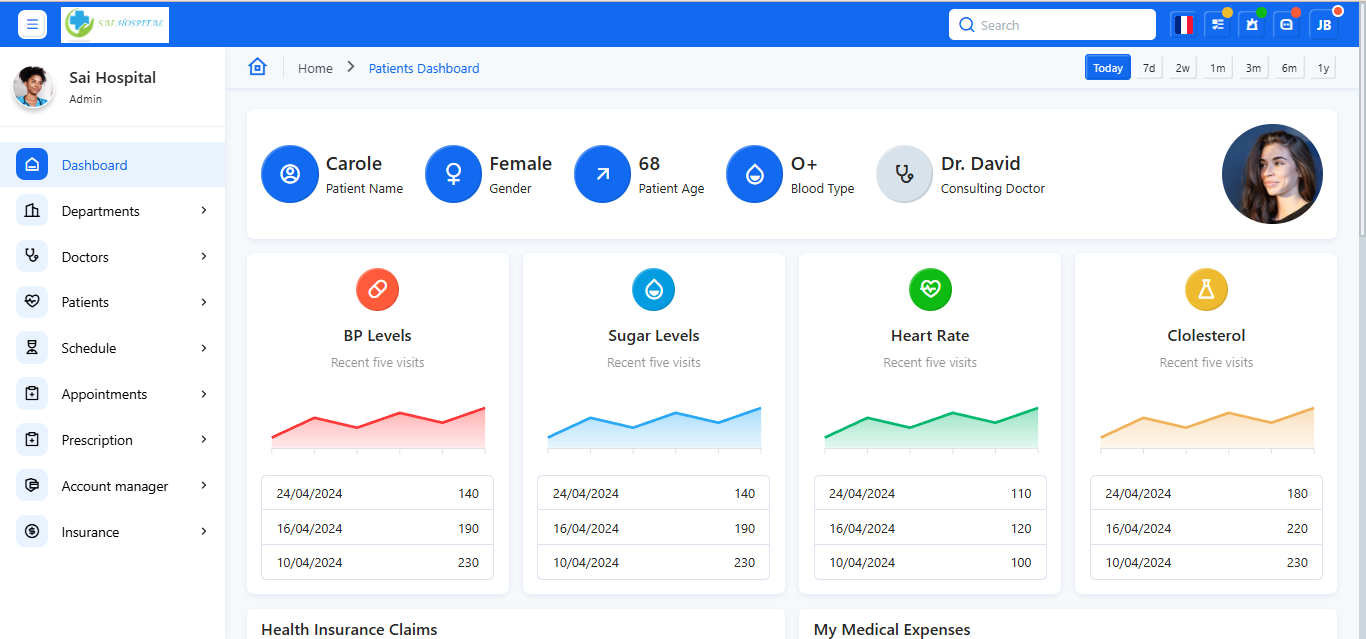Open the JB user profile button
The image size is (1366, 639).
click(x=1323, y=25)
